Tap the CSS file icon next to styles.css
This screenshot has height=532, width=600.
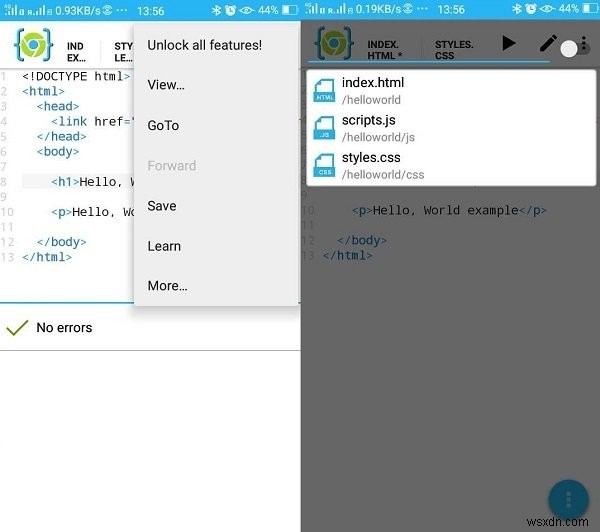pos(324,165)
